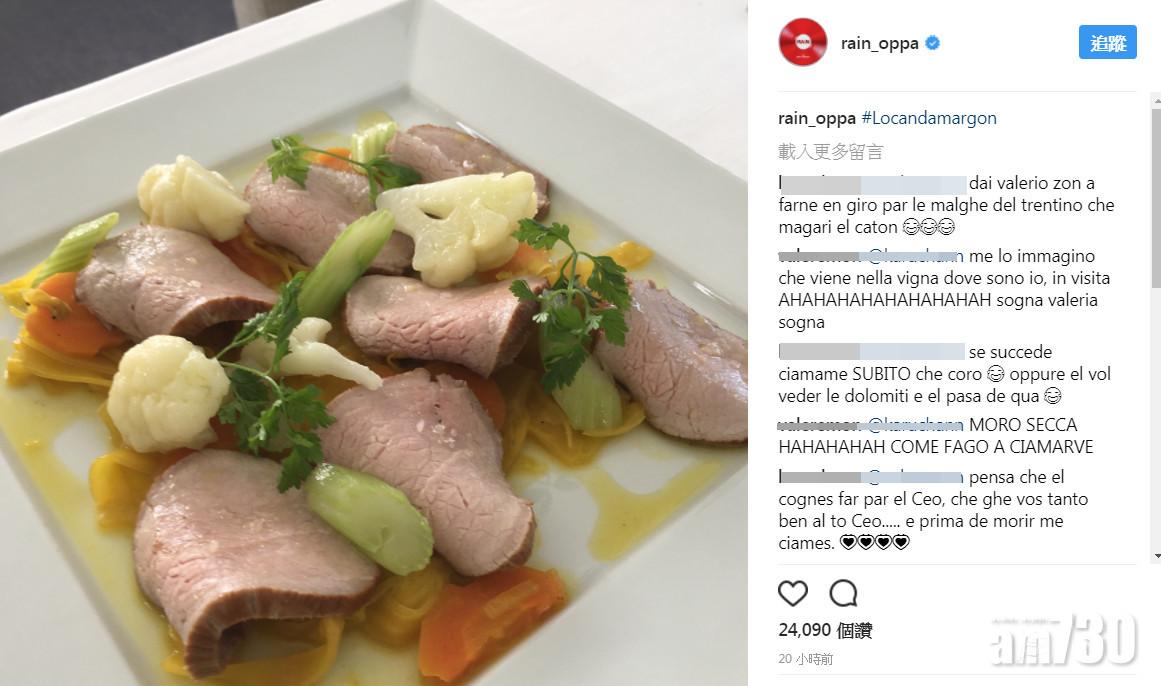Image resolution: width=1161 pixels, height=686 pixels.
Task: Open the comment bubble icon
Action: [843, 593]
